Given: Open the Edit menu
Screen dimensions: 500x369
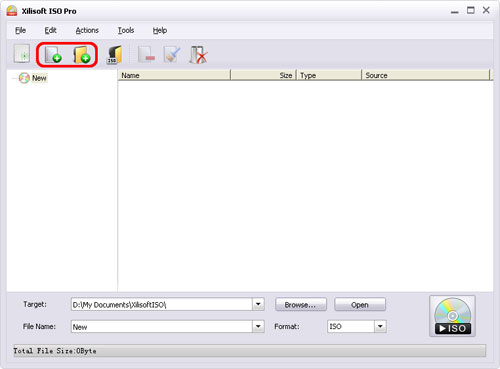Looking at the screenshot, I should click(x=50, y=30).
